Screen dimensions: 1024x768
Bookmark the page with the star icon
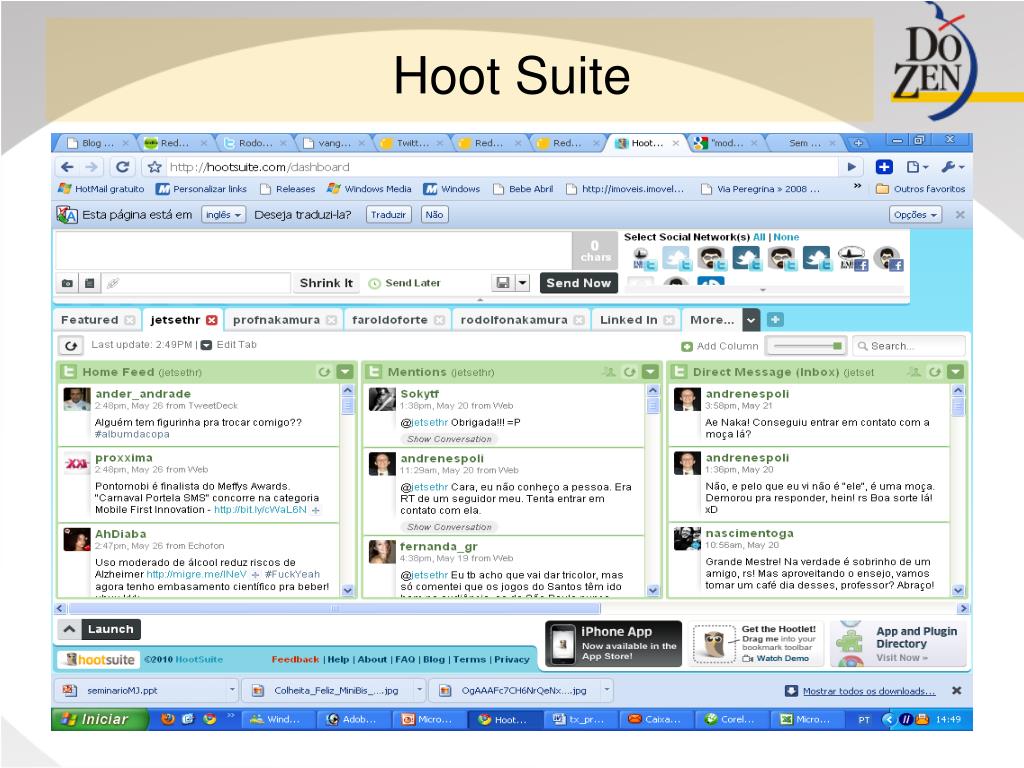(x=154, y=167)
